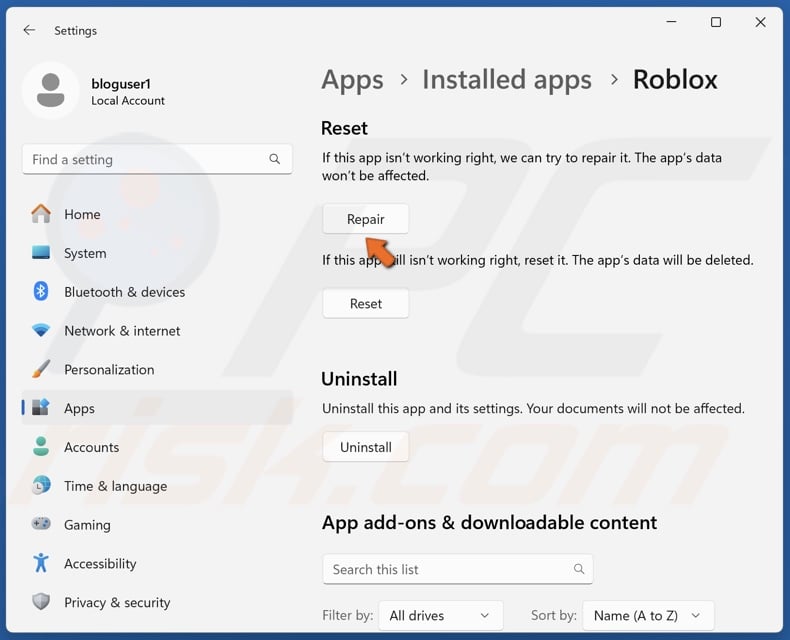Select the Gaming controller icon
The image size is (790, 640).
click(x=41, y=525)
